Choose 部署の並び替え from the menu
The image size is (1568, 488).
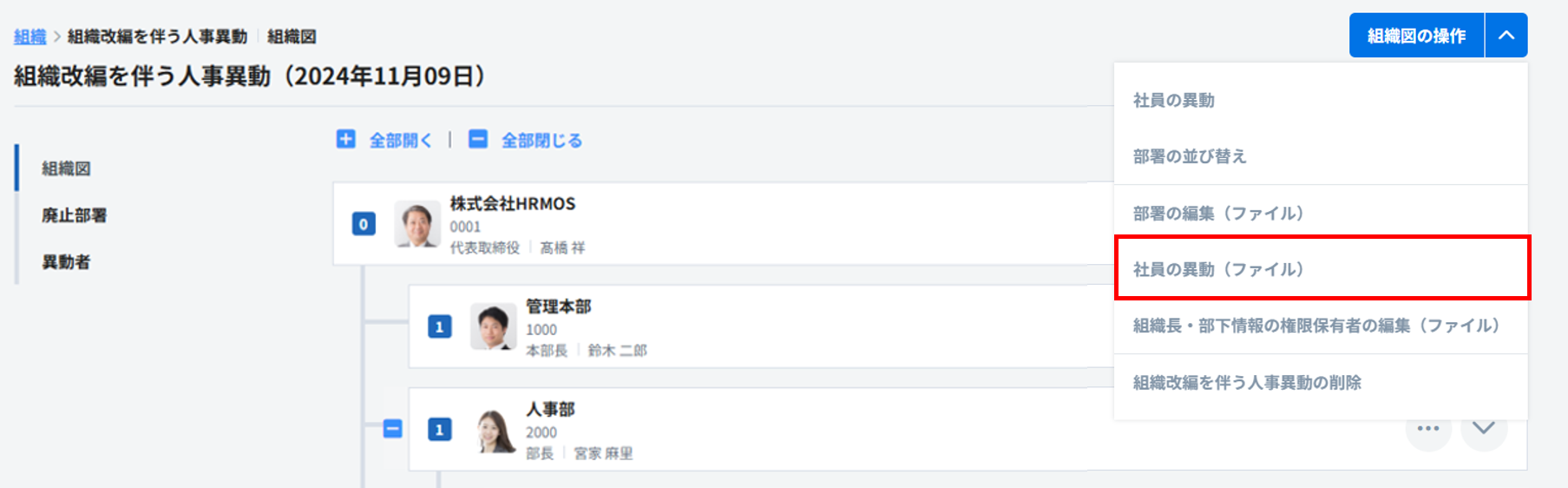click(x=1190, y=156)
